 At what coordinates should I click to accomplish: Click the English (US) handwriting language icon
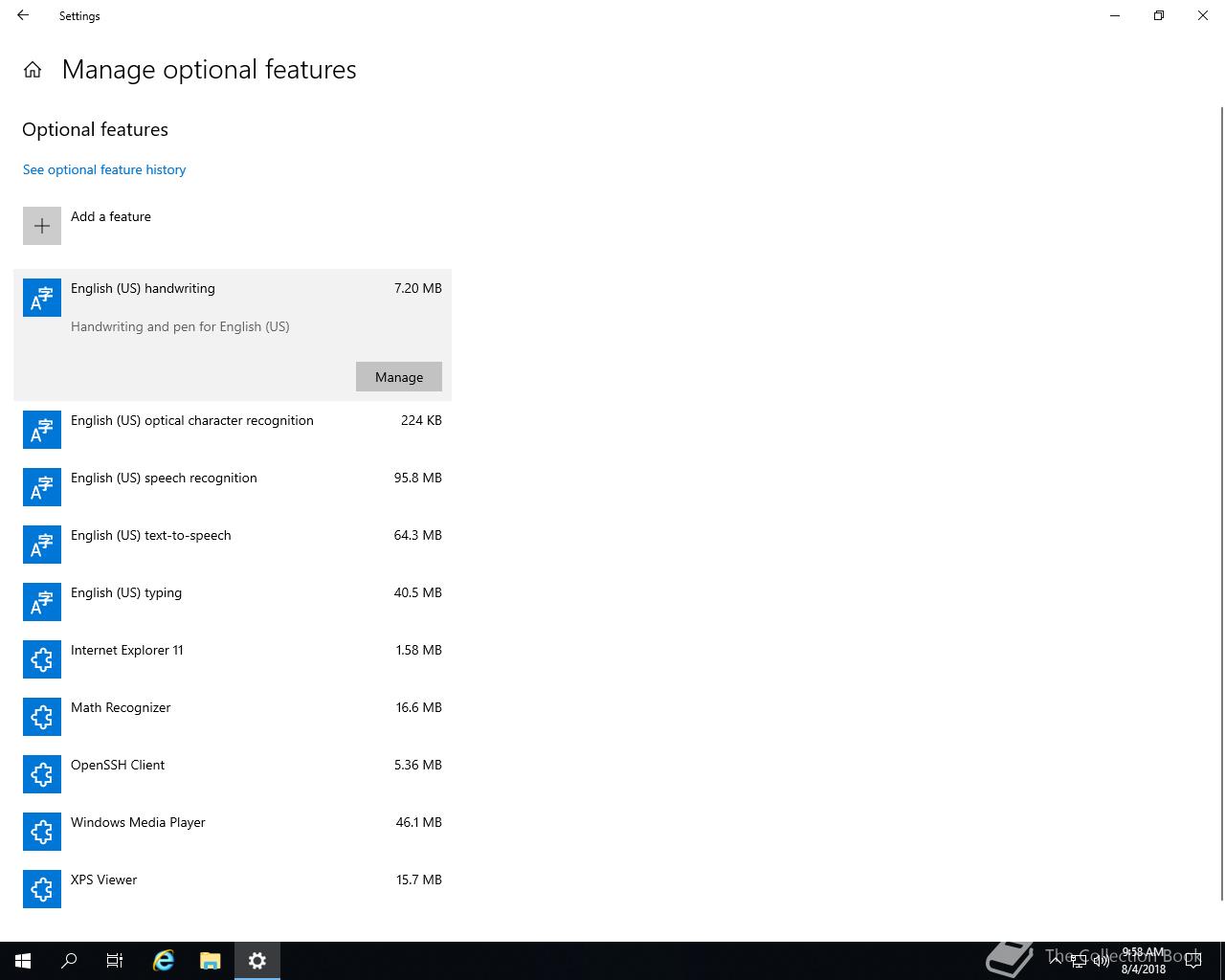42,298
